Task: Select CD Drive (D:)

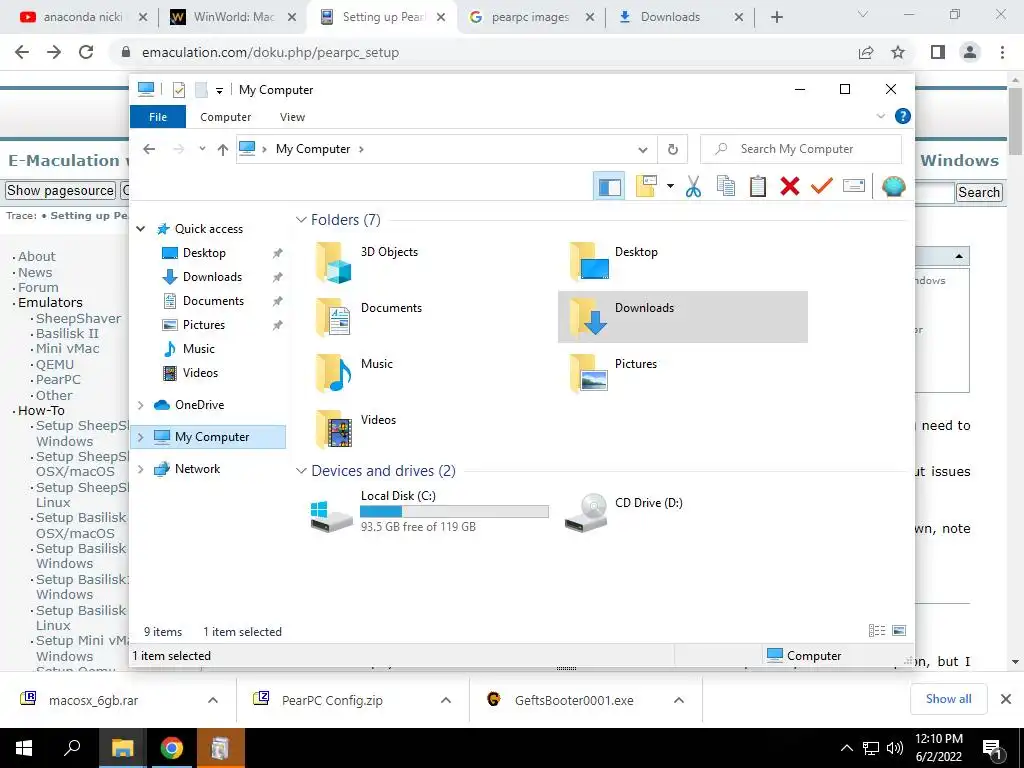Action: point(682,511)
